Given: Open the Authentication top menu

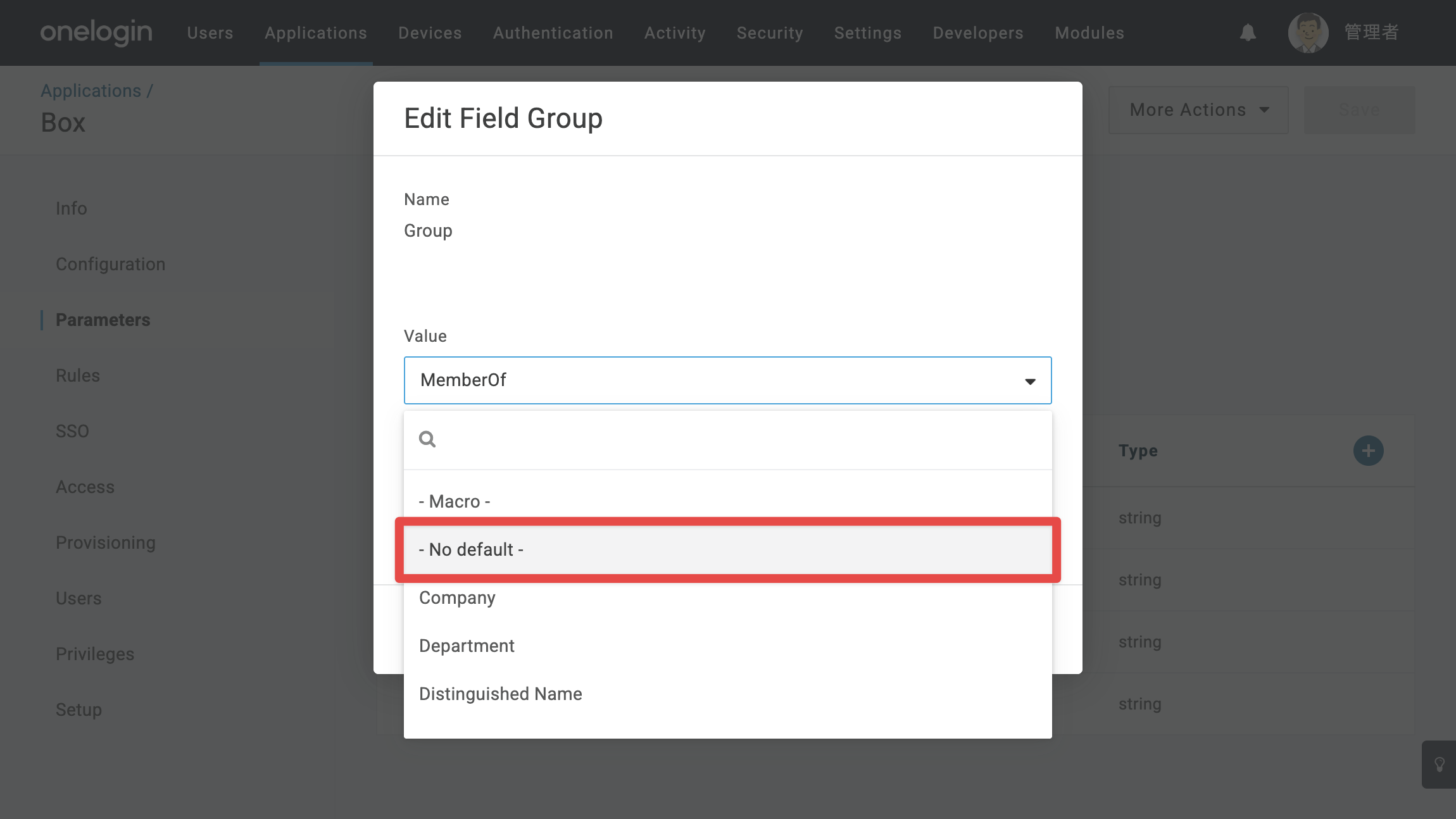Looking at the screenshot, I should (x=553, y=33).
